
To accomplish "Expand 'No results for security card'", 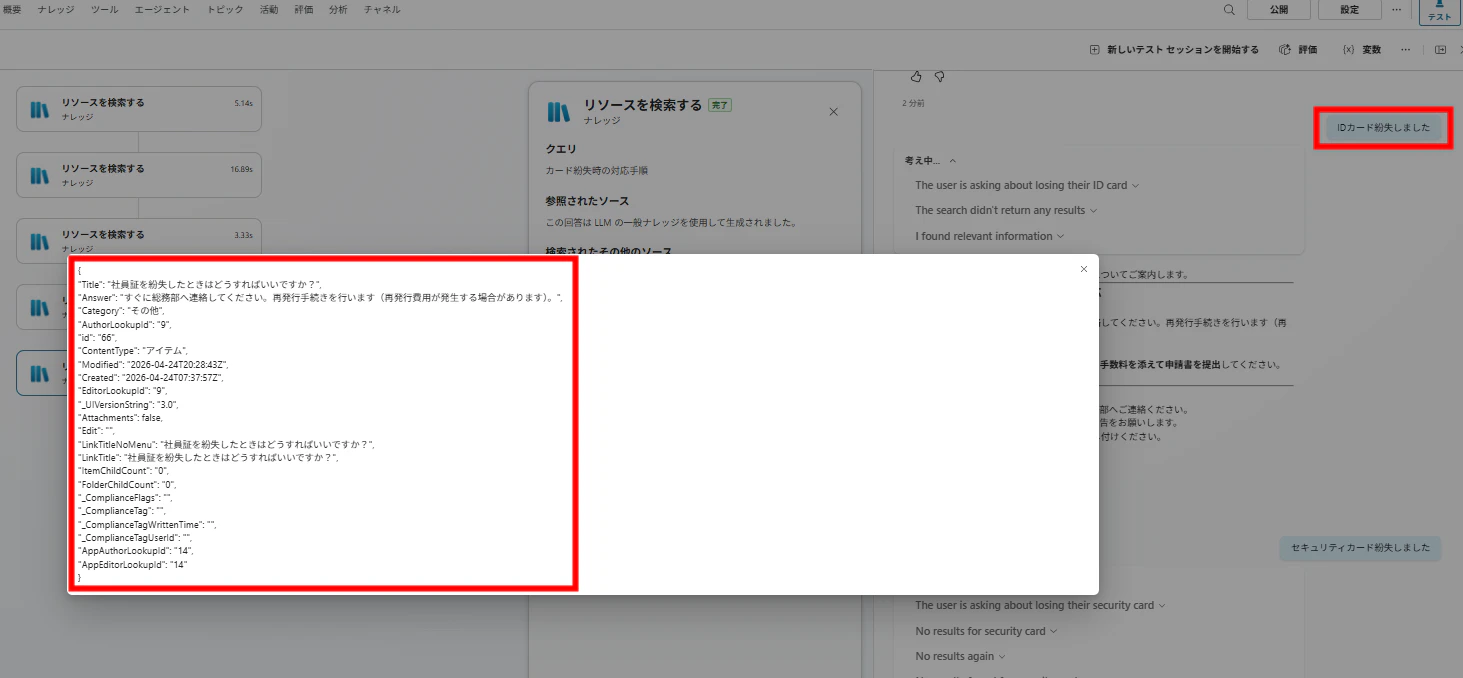I will pos(986,631).
